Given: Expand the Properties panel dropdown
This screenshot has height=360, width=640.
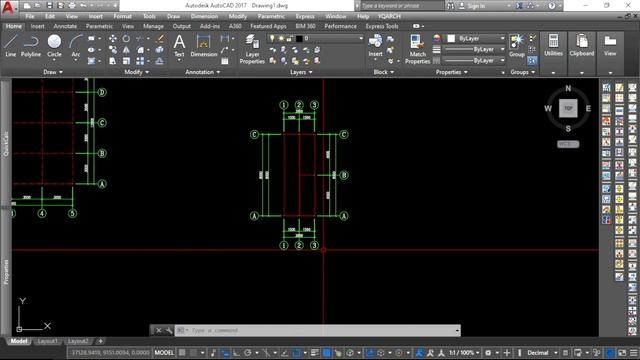Looking at the screenshot, I should [x=451, y=72].
